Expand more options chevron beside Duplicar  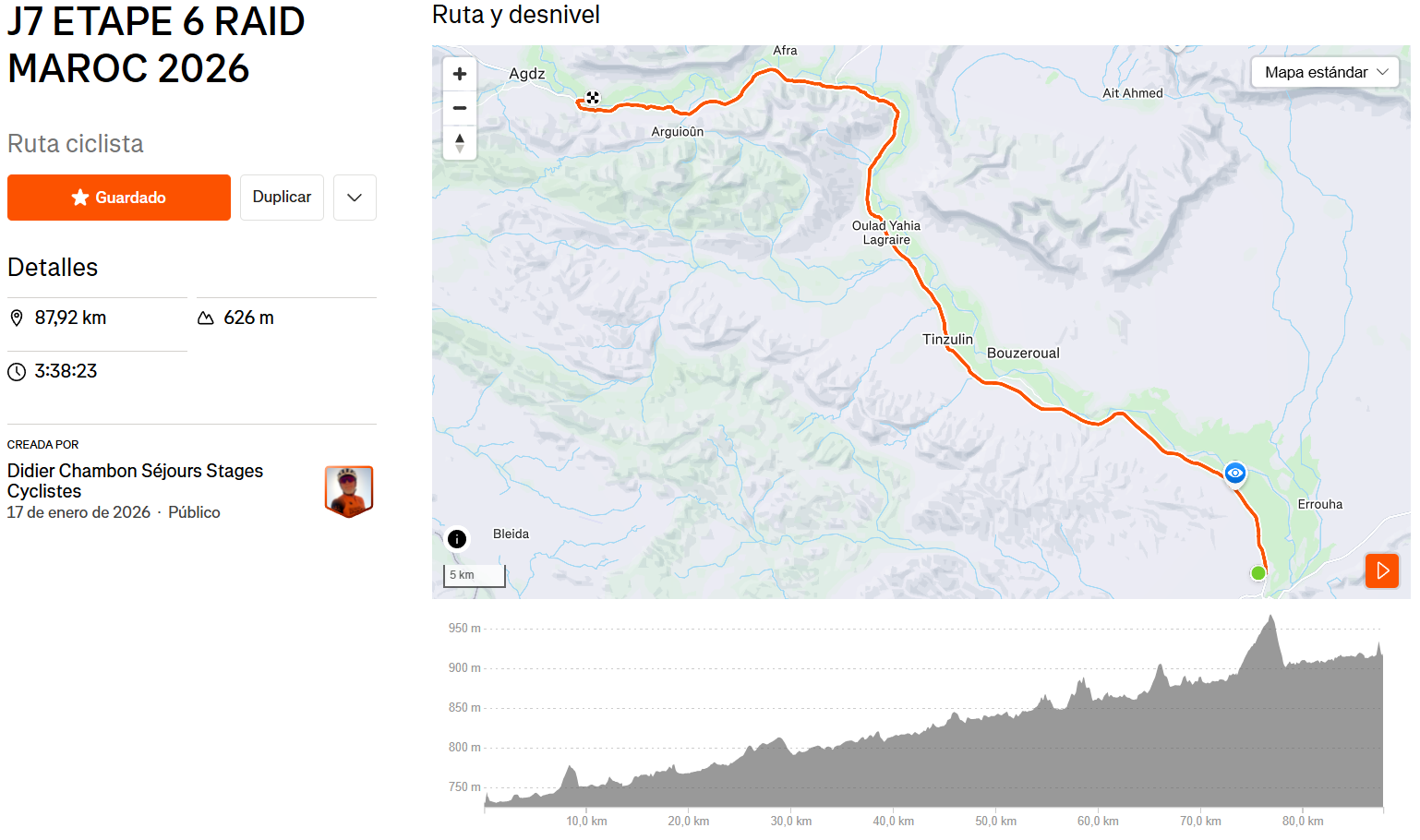(355, 198)
